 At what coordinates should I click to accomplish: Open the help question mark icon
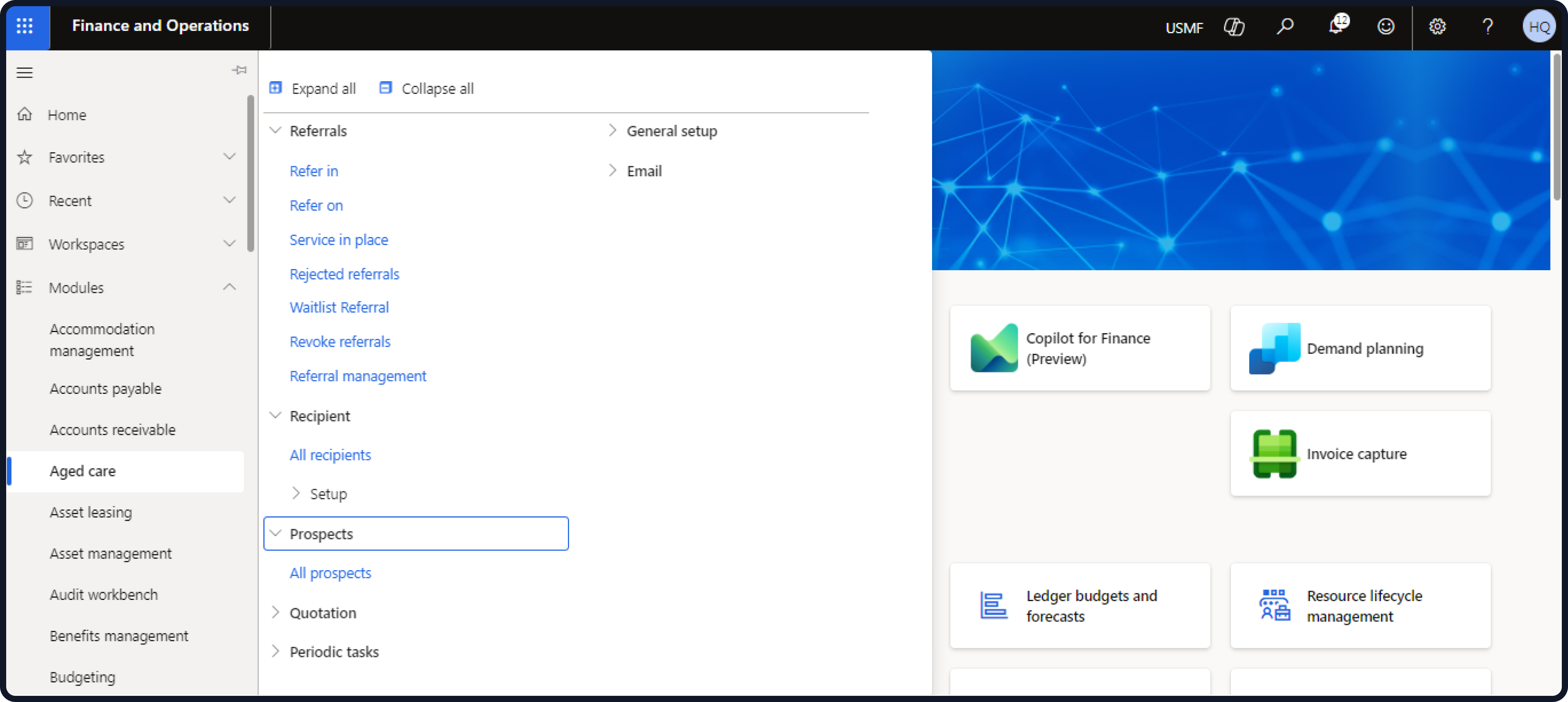[1487, 27]
